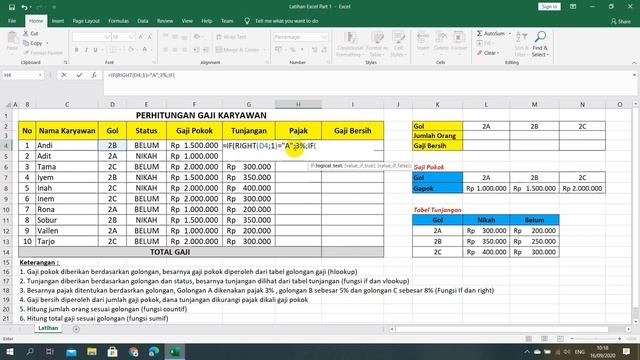Click 'Gapok' blue header cell
Viewport: 640px width, 360px height.
(438, 188)
